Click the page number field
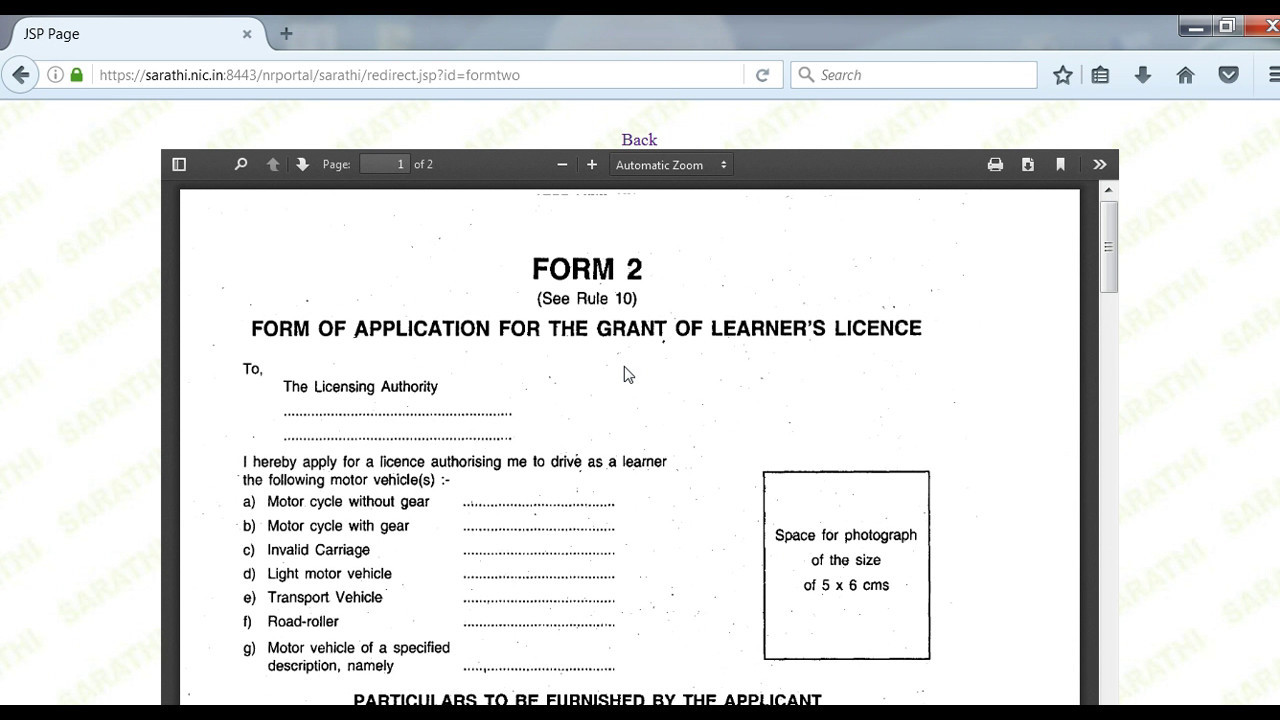This screenshot has height=720, width=1280. [x=385, y=165]
